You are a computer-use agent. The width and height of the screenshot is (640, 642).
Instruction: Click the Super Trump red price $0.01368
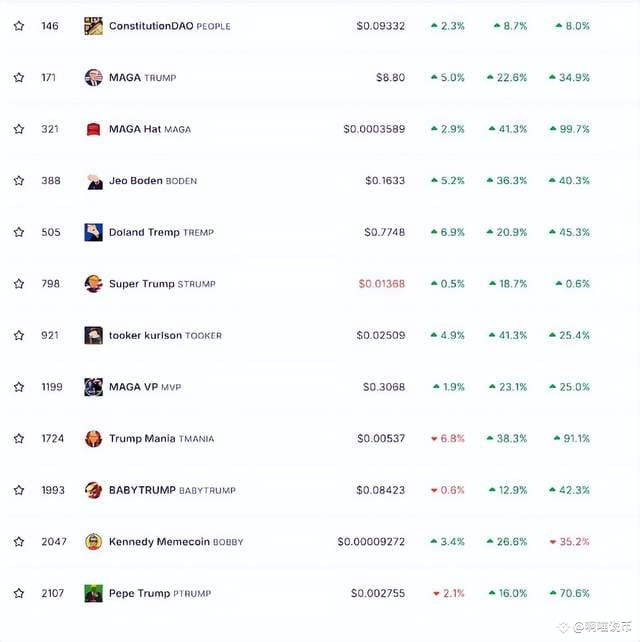(382, 284)
